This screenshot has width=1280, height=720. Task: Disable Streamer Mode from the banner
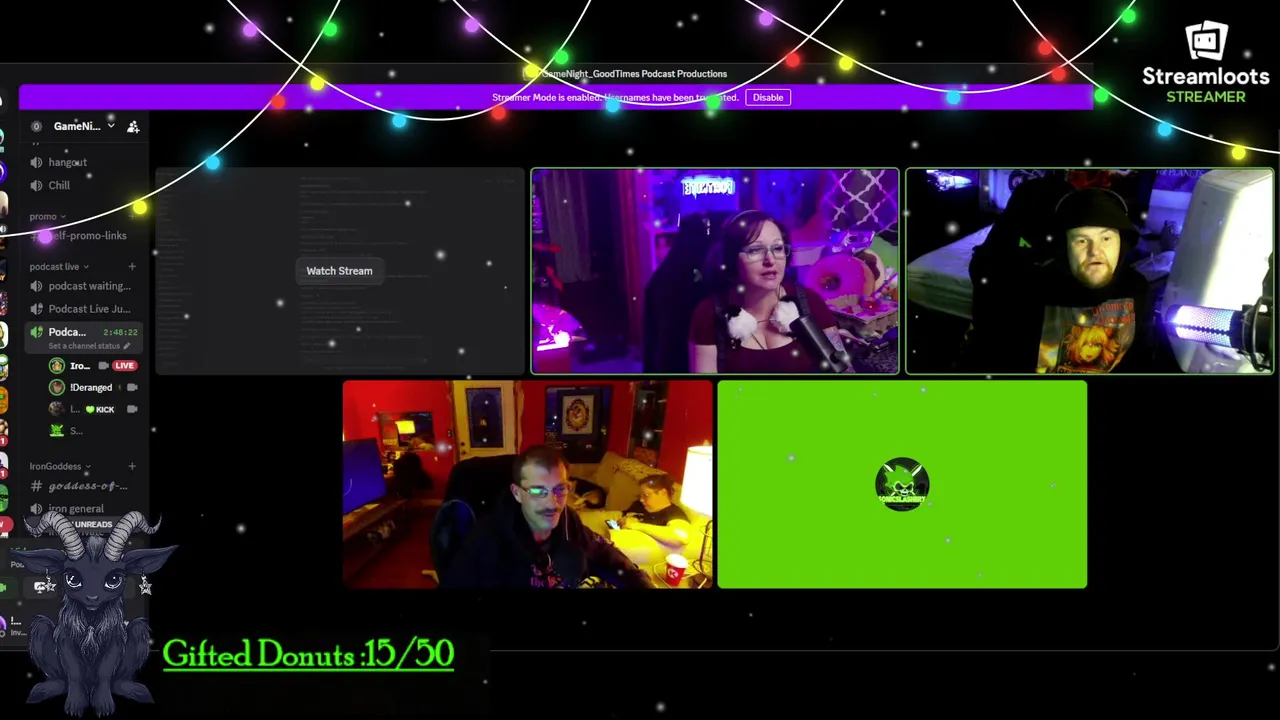(768, 97)
